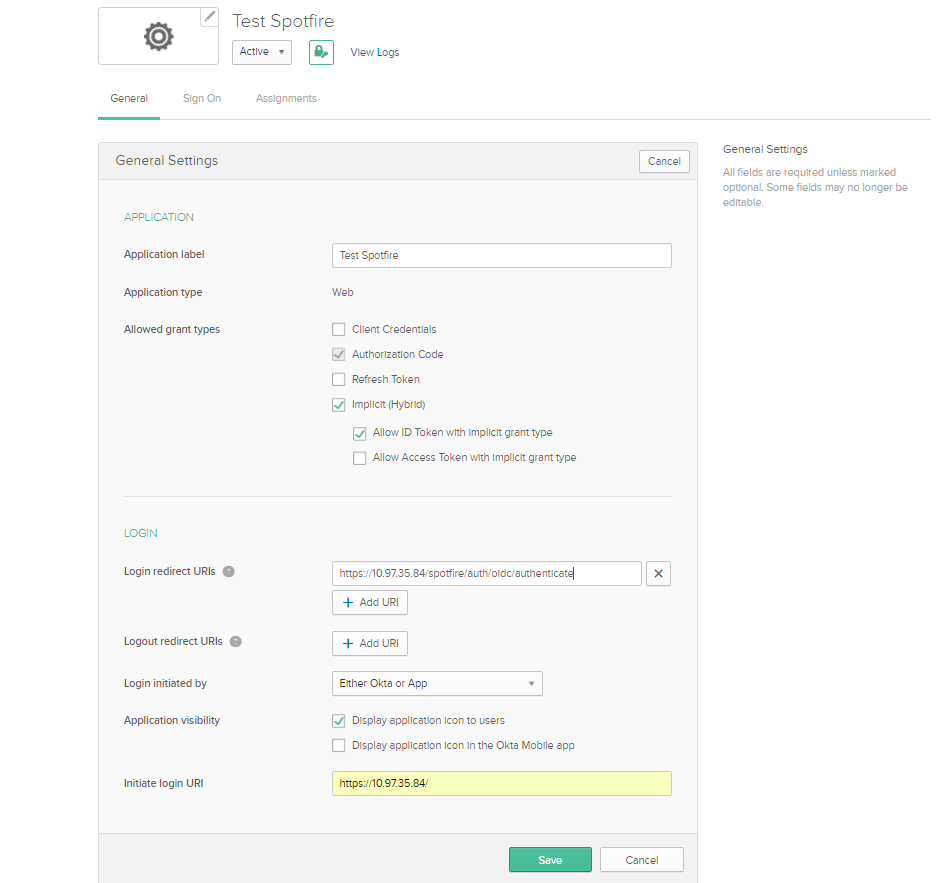937x883 pixels.
Task: Click the gear application logo icon
Action: [157, 36]
